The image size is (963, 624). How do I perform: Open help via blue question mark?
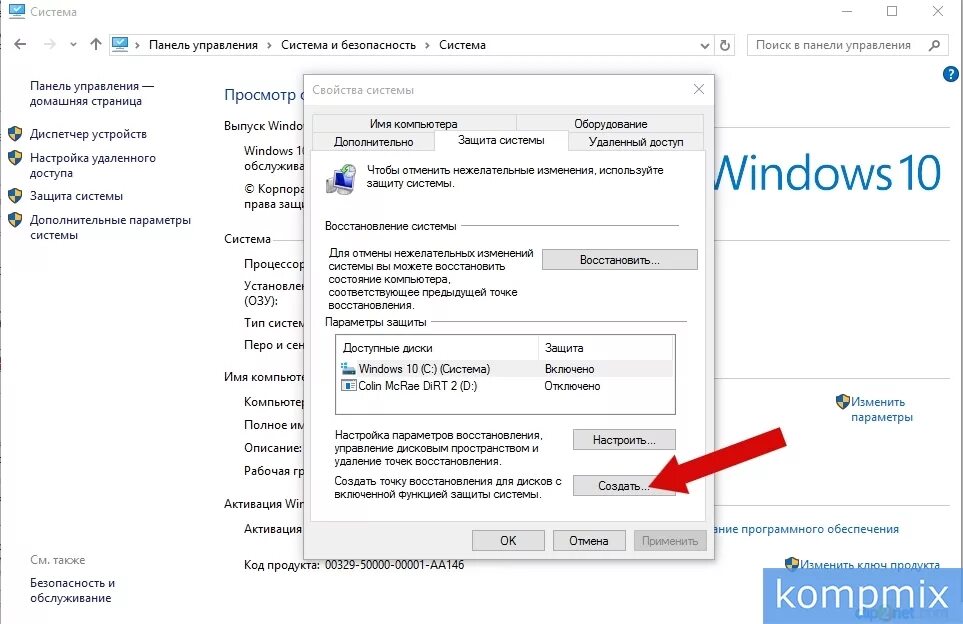click(950, 74)
